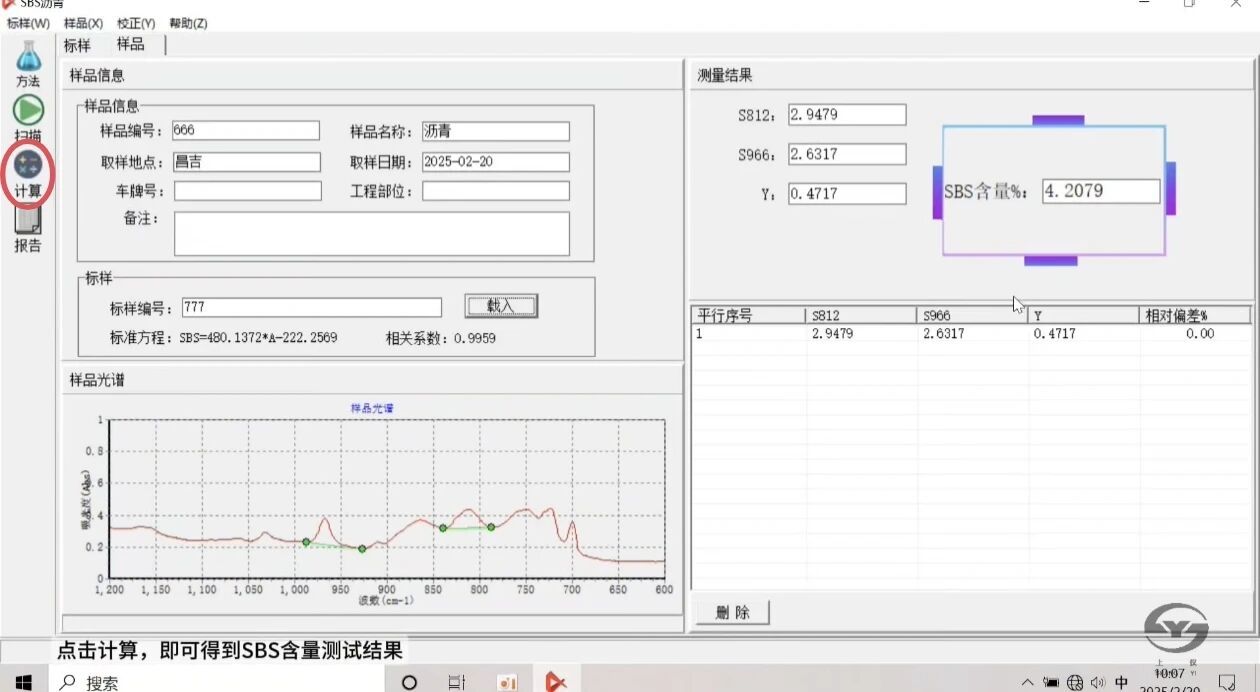Click the Task View icon on taskbar
The height and width of the screenshot is (692, 1260).
click(x=456, y=682)
